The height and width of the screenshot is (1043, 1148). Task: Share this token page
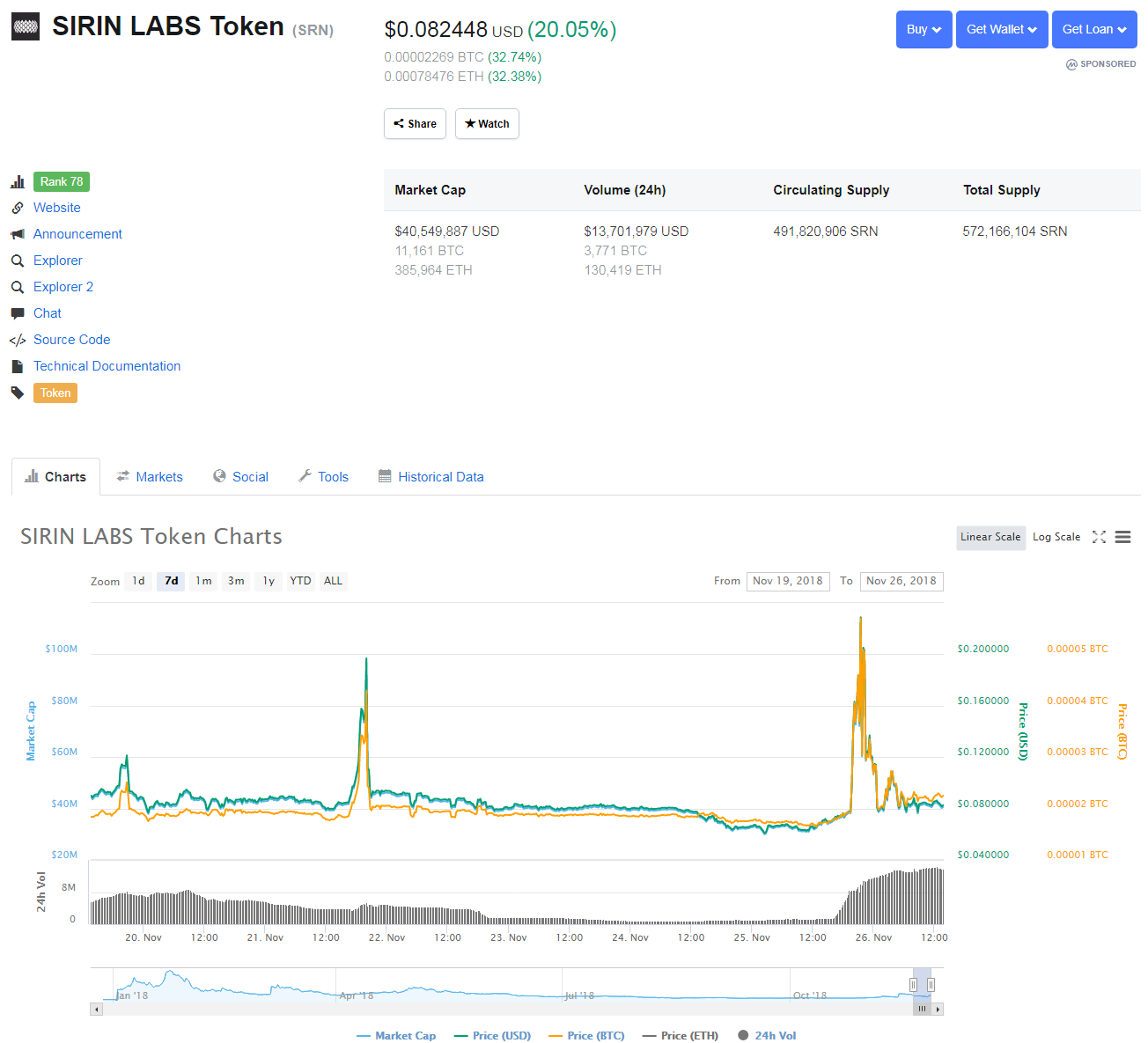pyautogui.click(x=415, y=124)
